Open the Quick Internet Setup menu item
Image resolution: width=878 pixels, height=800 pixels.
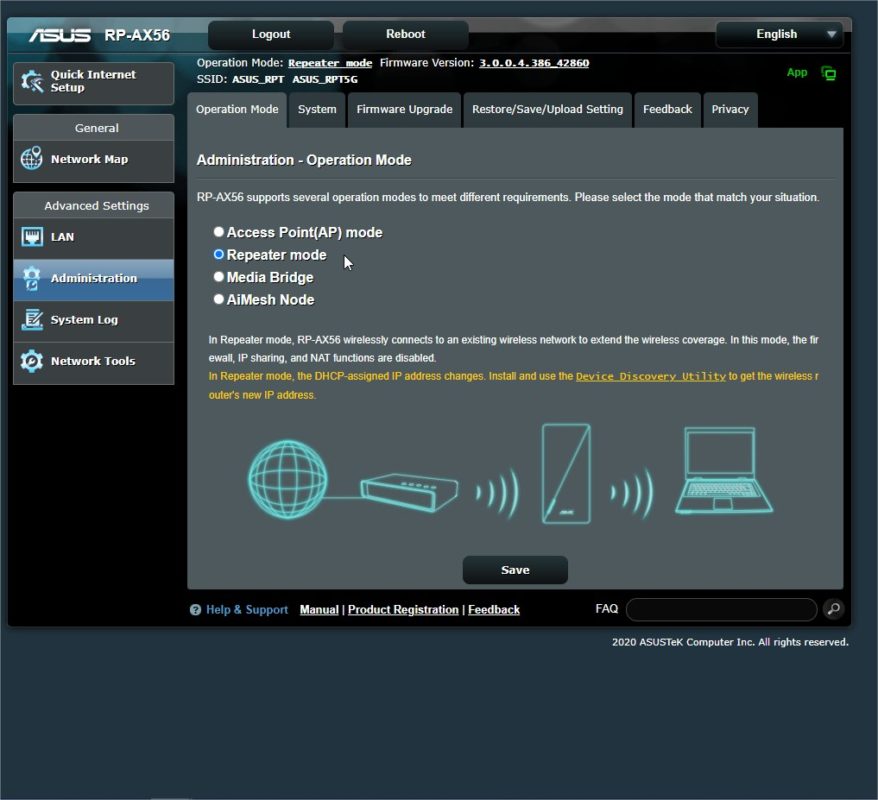click(94, 83)
